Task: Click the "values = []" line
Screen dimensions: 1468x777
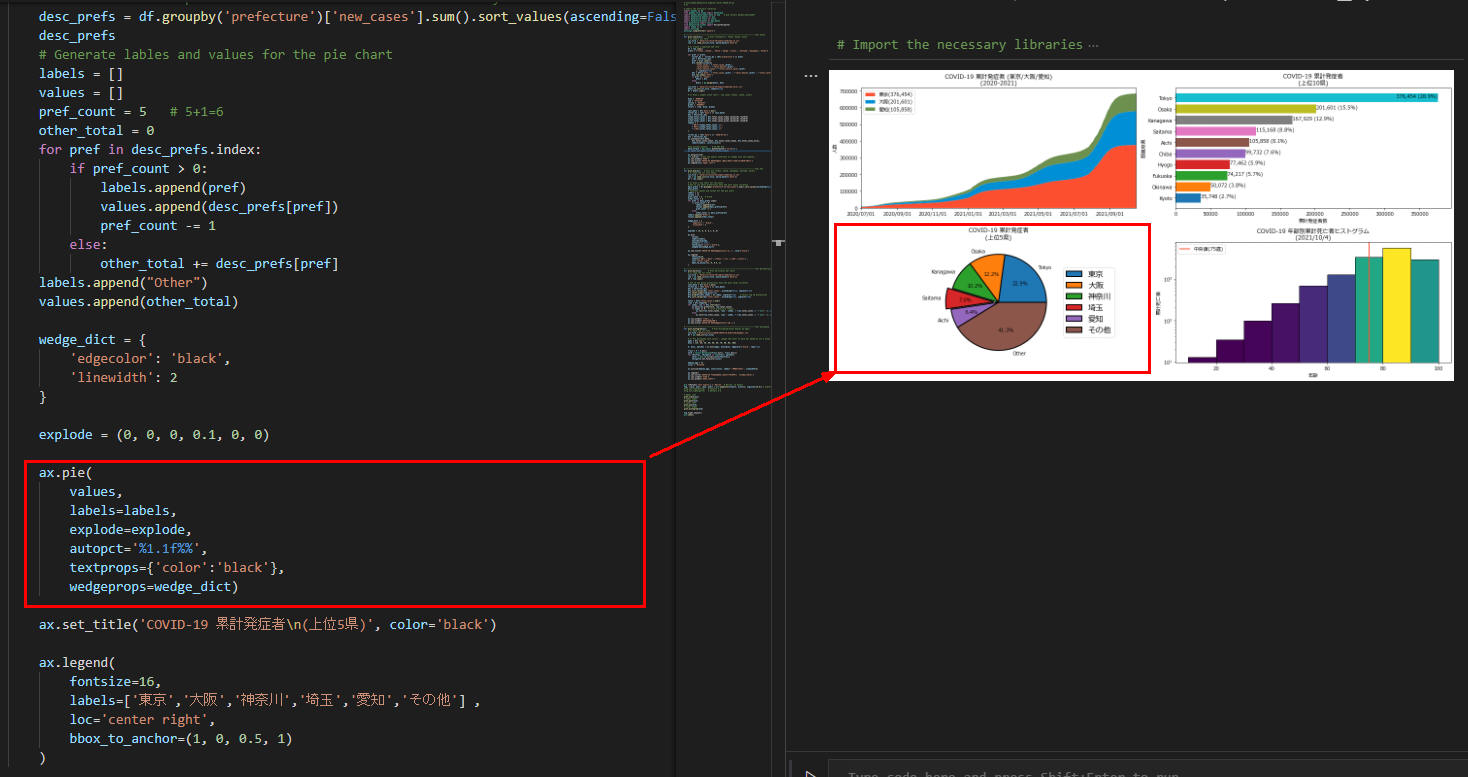Action: coord(81,92)
